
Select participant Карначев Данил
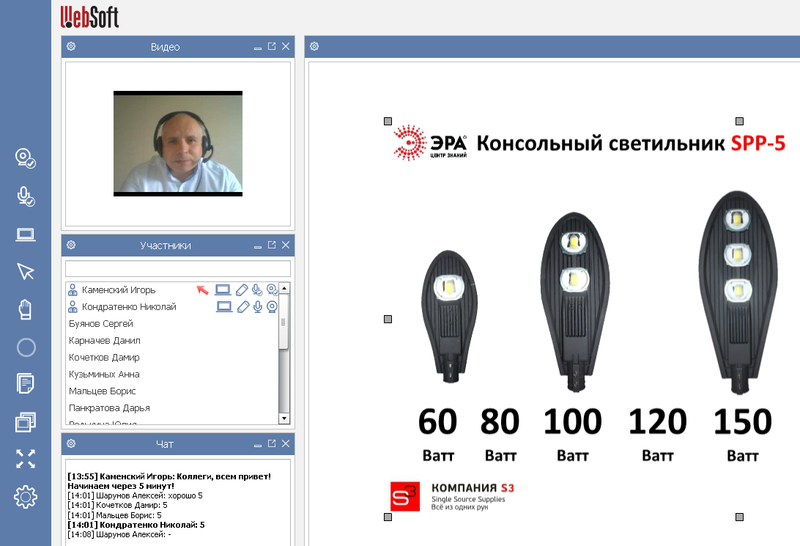[x=105, y=340]
